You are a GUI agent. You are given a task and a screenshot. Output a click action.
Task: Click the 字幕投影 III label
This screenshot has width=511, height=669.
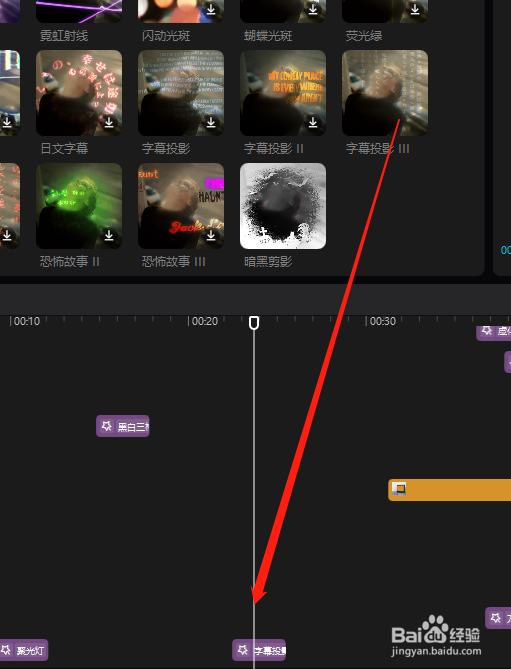click(377, 148)
